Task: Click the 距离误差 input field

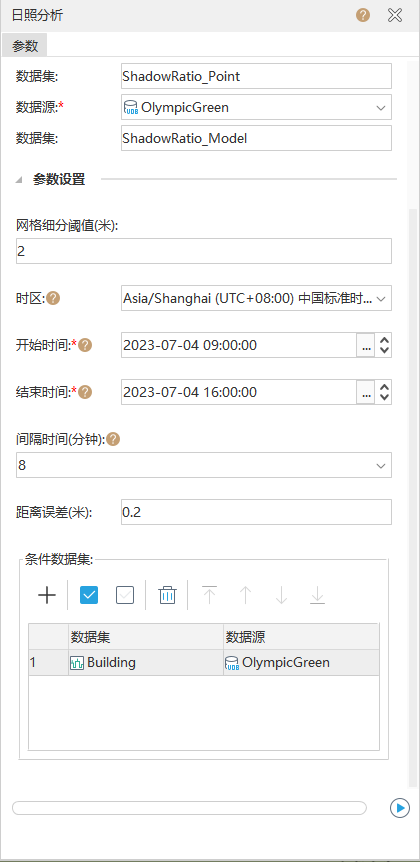Action: pos(256,512)
